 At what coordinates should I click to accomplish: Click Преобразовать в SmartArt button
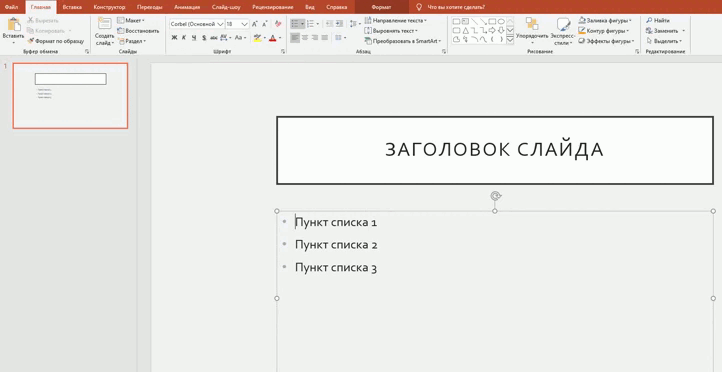(x=403, y=41)
